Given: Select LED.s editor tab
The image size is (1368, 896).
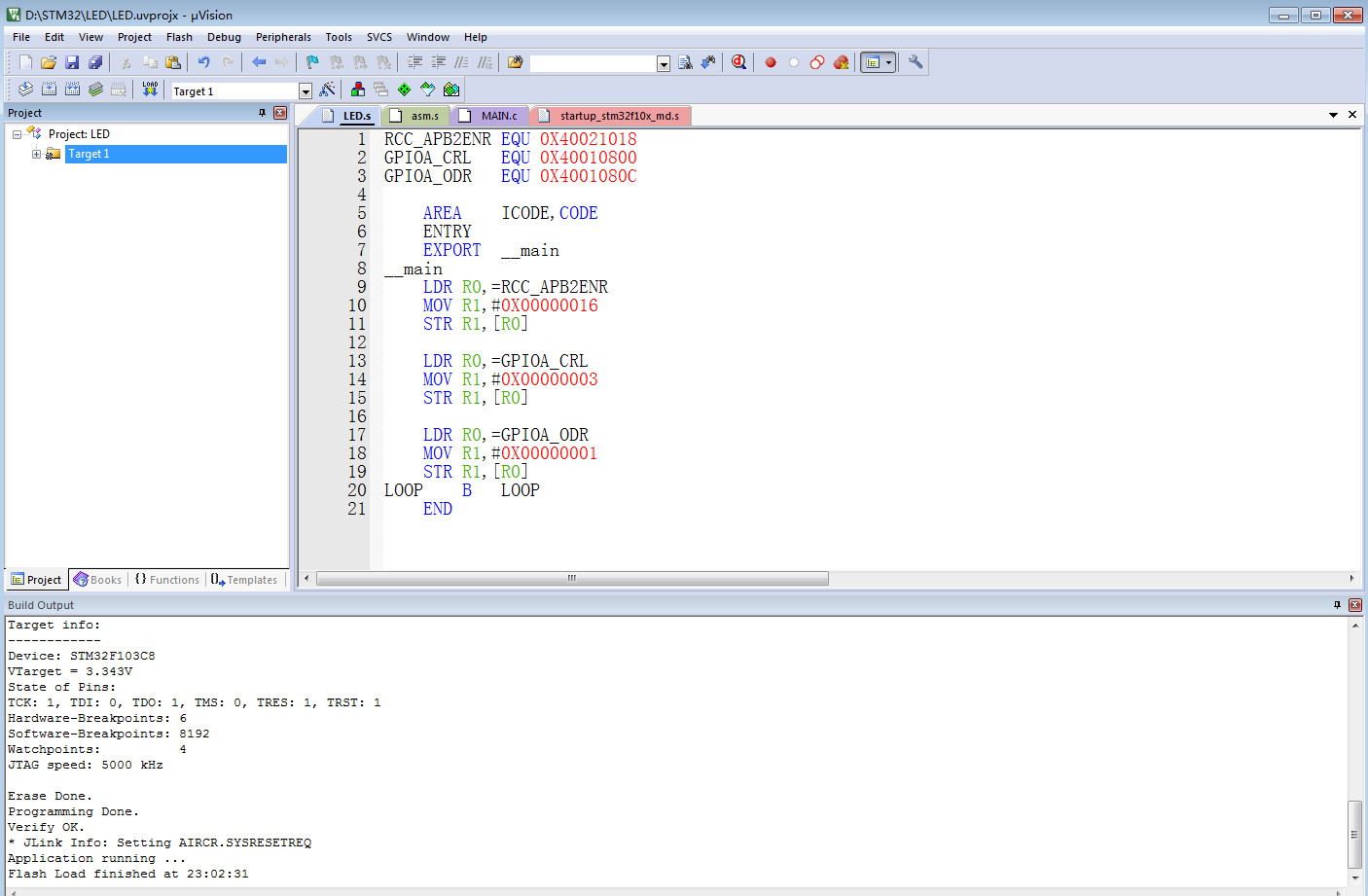Looking at the screenshot, I should point(349,116).
